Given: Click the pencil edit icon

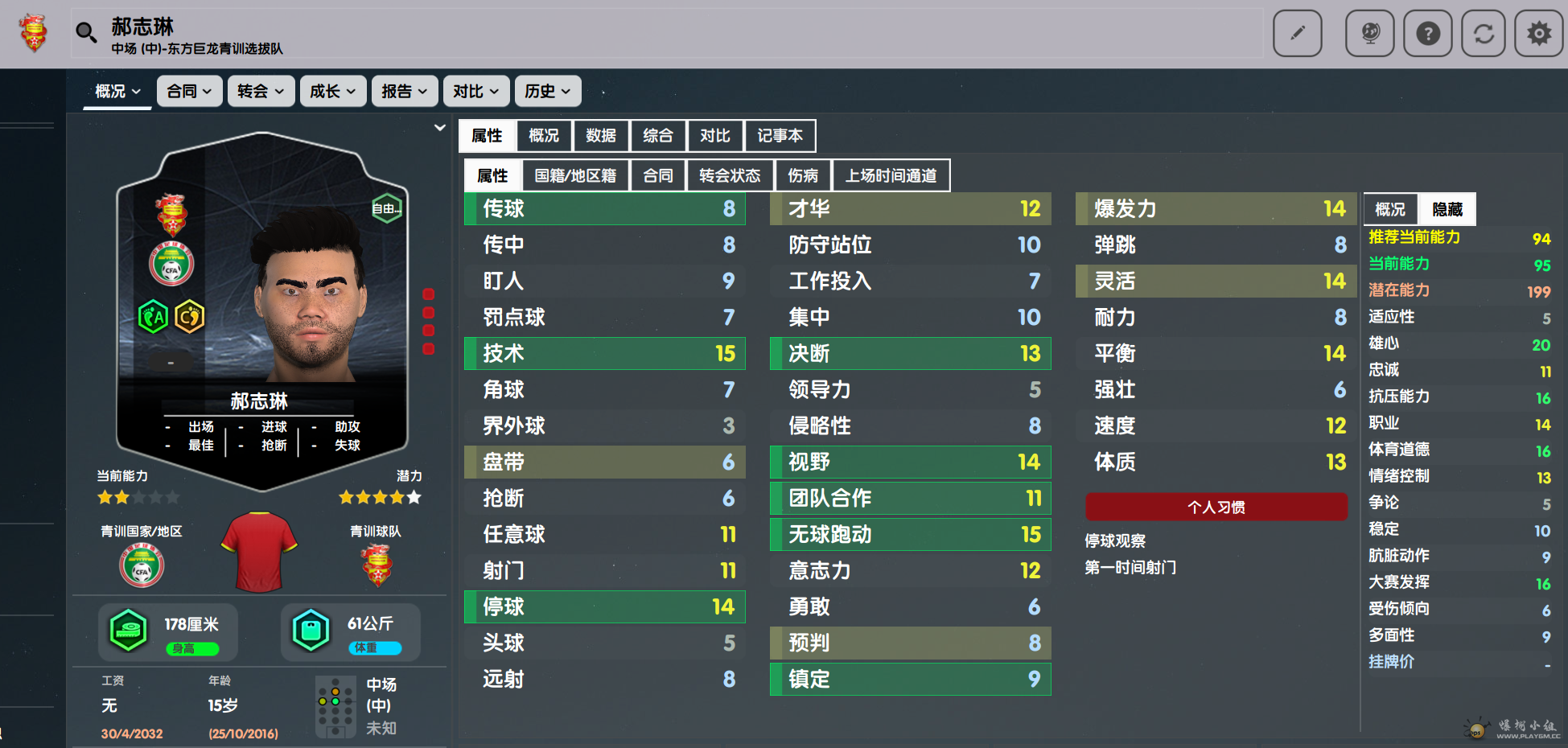Looking at the screenshot, I should click(1297, 34).
